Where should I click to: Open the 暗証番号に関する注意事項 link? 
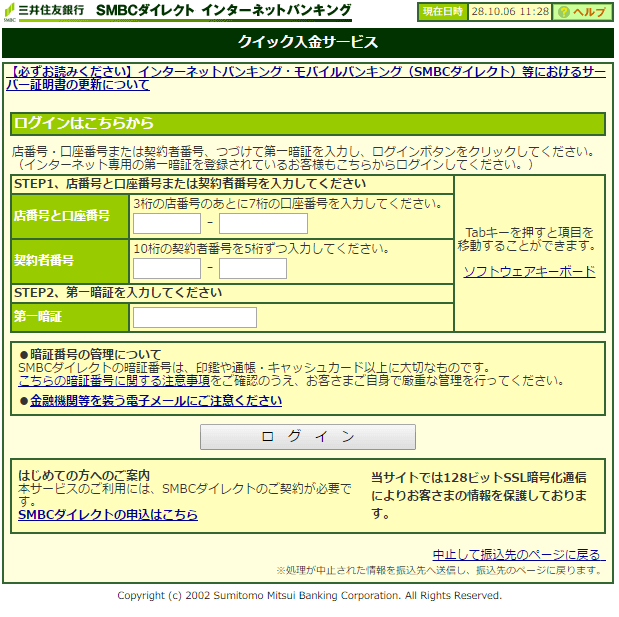(x=114, y=381)
